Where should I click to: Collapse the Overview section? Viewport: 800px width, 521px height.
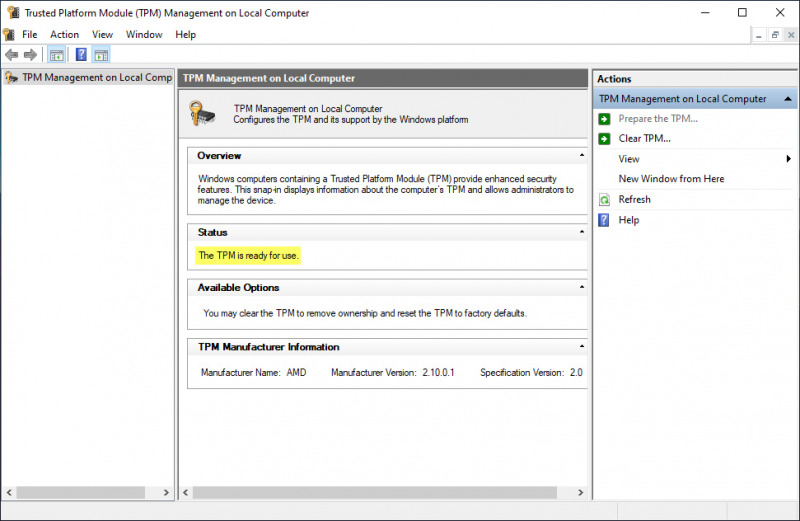coord(582,156)
